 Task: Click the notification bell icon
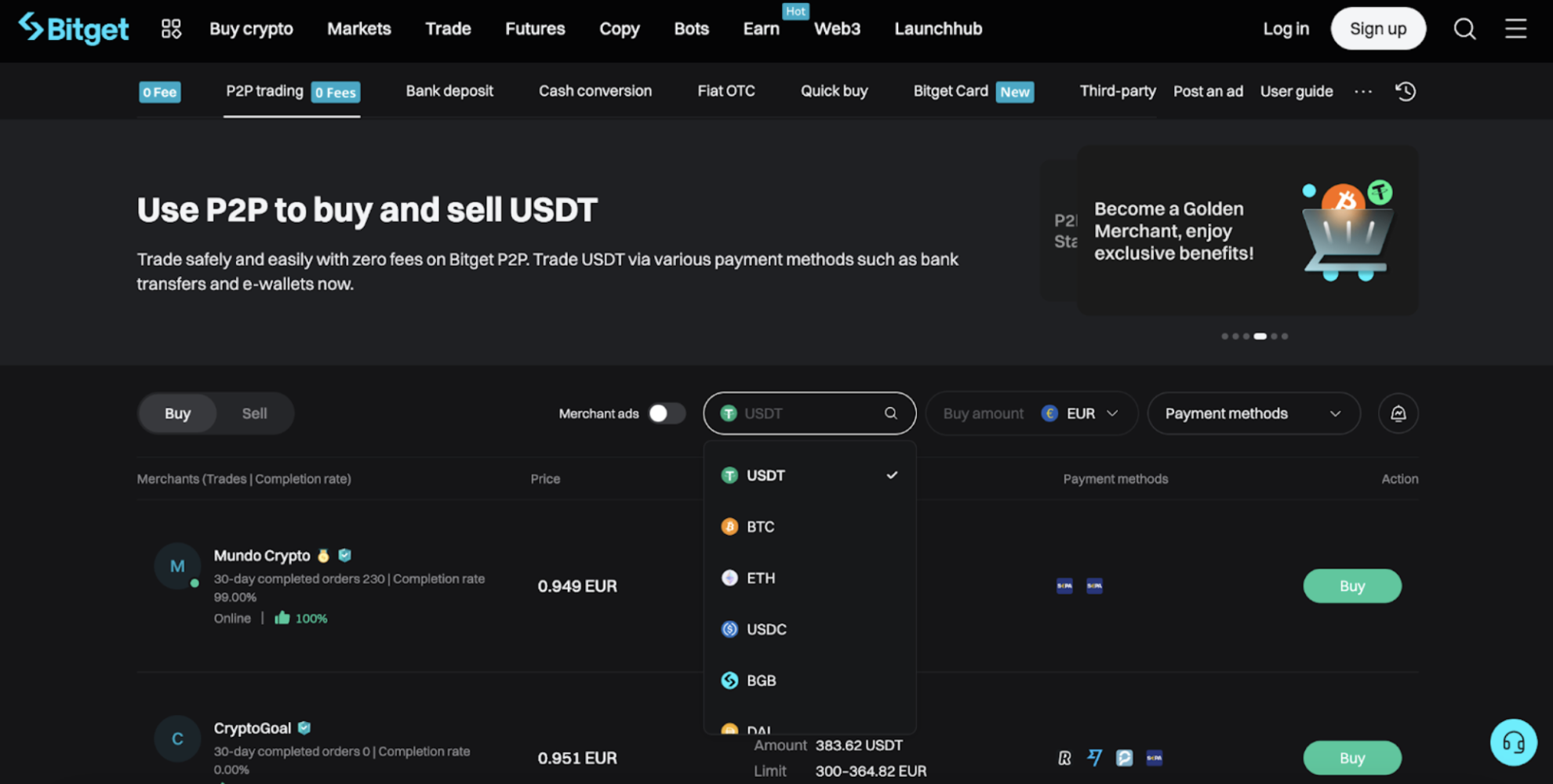point(1398,413)
